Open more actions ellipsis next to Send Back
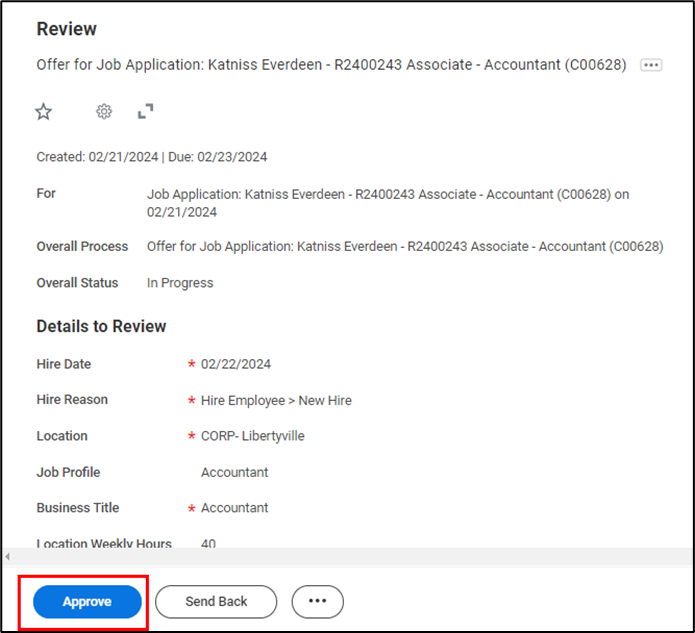The width and height of the screenshot is (695, 633). [317, 601]
